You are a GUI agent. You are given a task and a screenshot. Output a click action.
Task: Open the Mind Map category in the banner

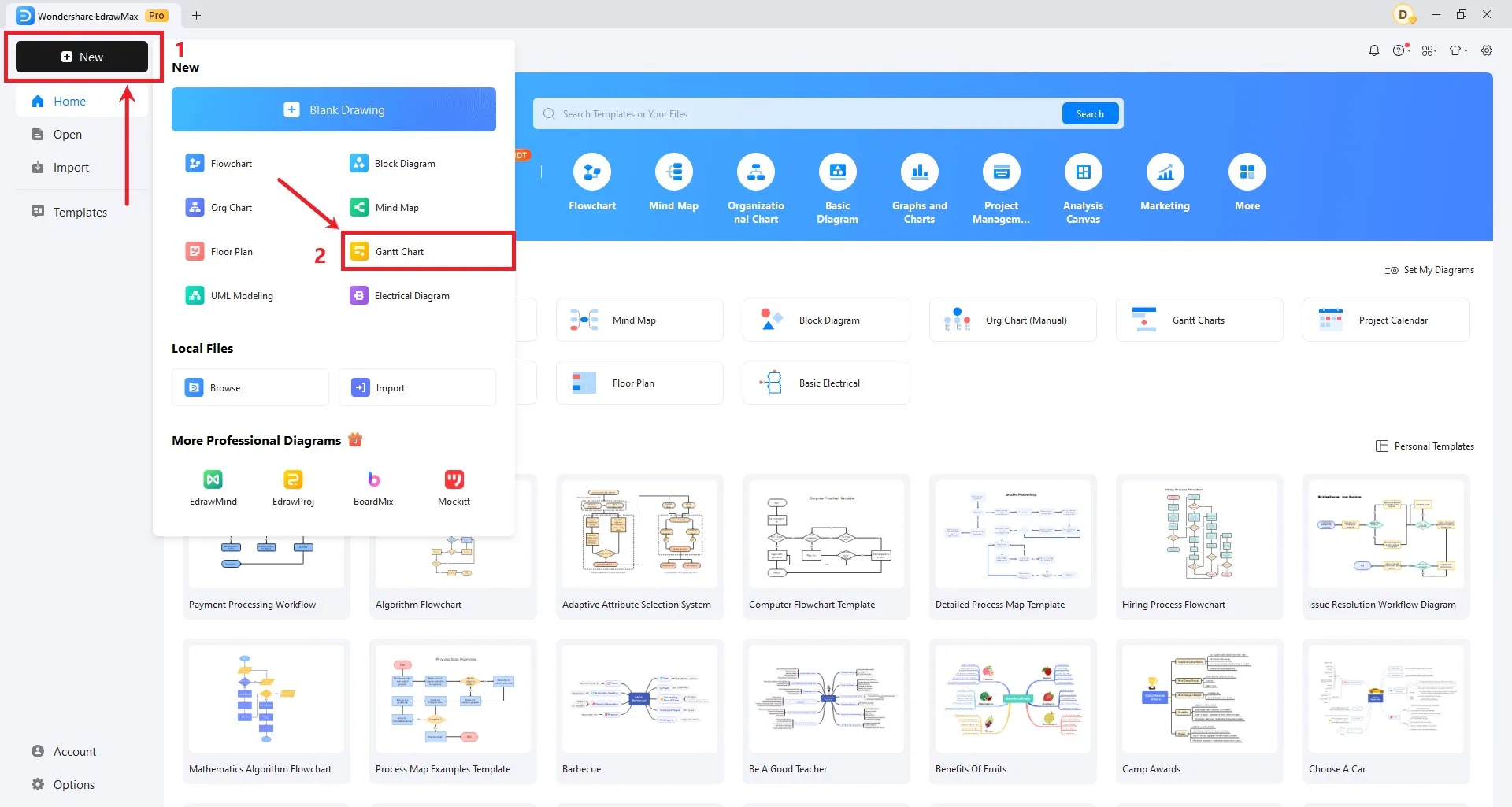673,172
